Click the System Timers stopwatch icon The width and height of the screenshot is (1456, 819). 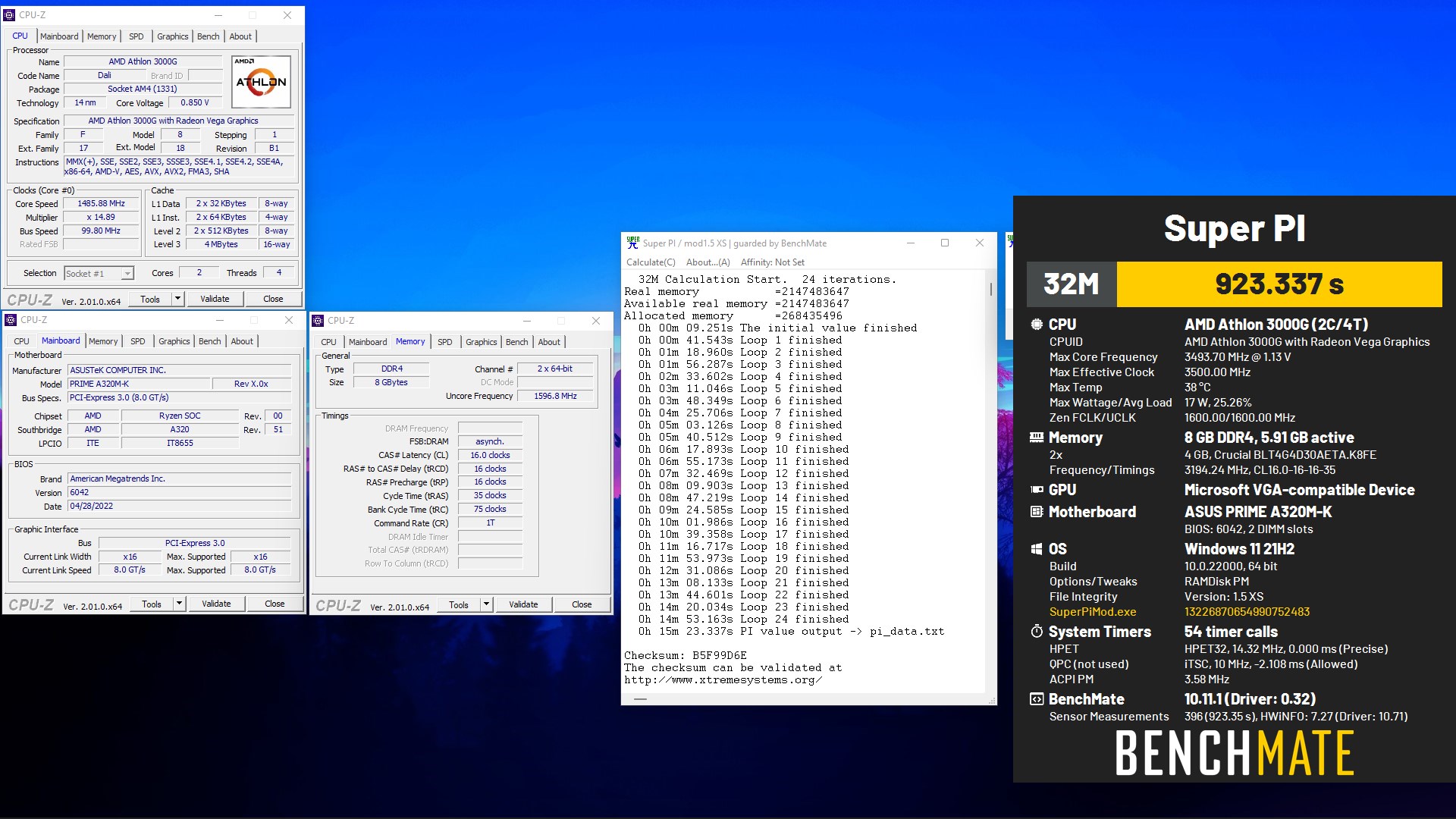(1037, 631)
